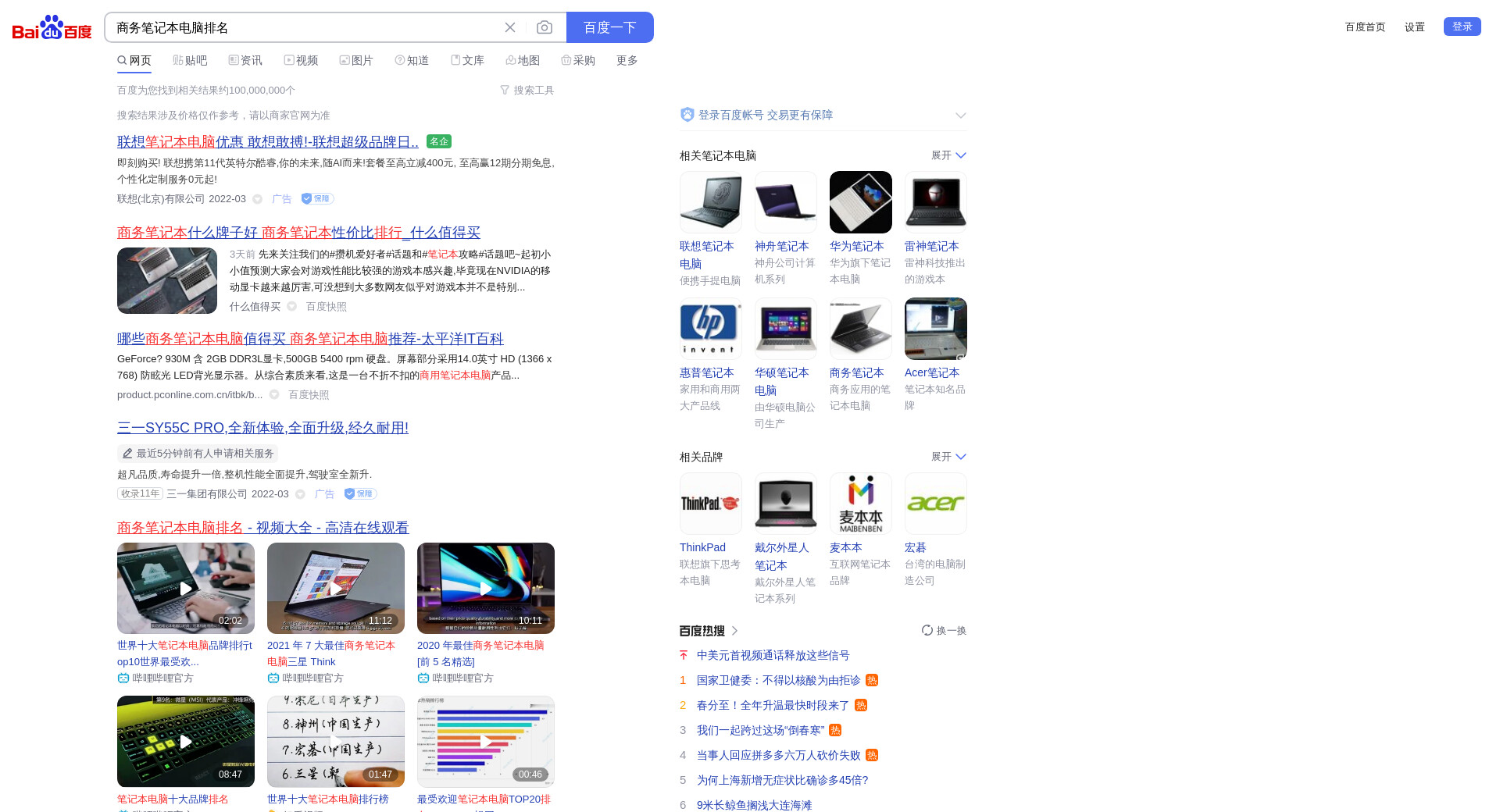Expand the 相关笔记本电脑 section
The height and width of the screenshot is (812, 1500).
click(x=948, y=155)
